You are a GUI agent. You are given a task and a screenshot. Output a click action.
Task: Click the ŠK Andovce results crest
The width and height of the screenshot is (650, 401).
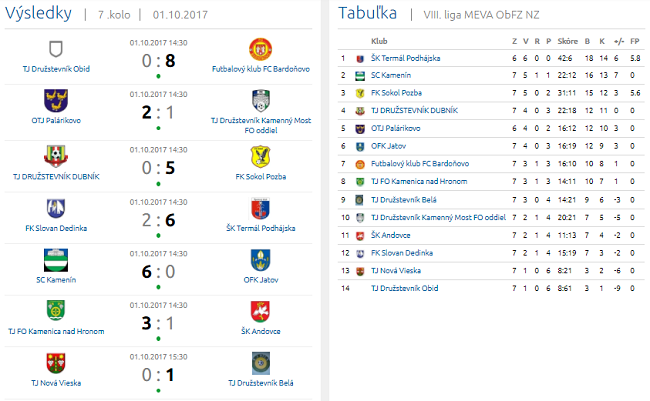coord(260,312)
